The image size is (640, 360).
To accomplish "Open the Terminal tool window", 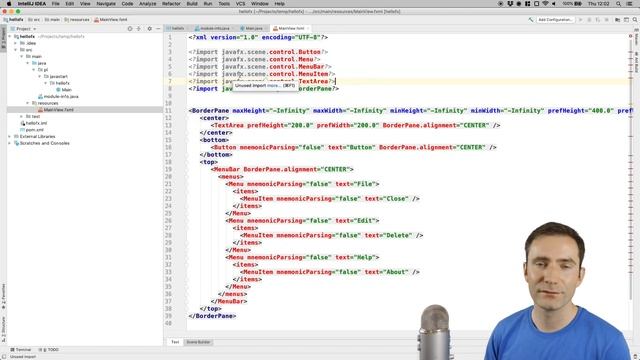I will [20, 350].
